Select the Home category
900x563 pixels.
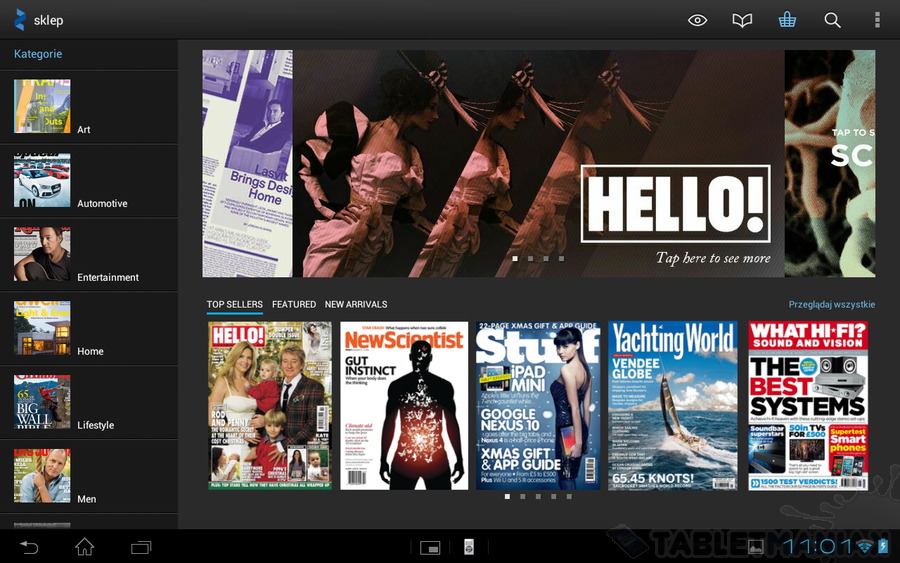click(89, 329)
